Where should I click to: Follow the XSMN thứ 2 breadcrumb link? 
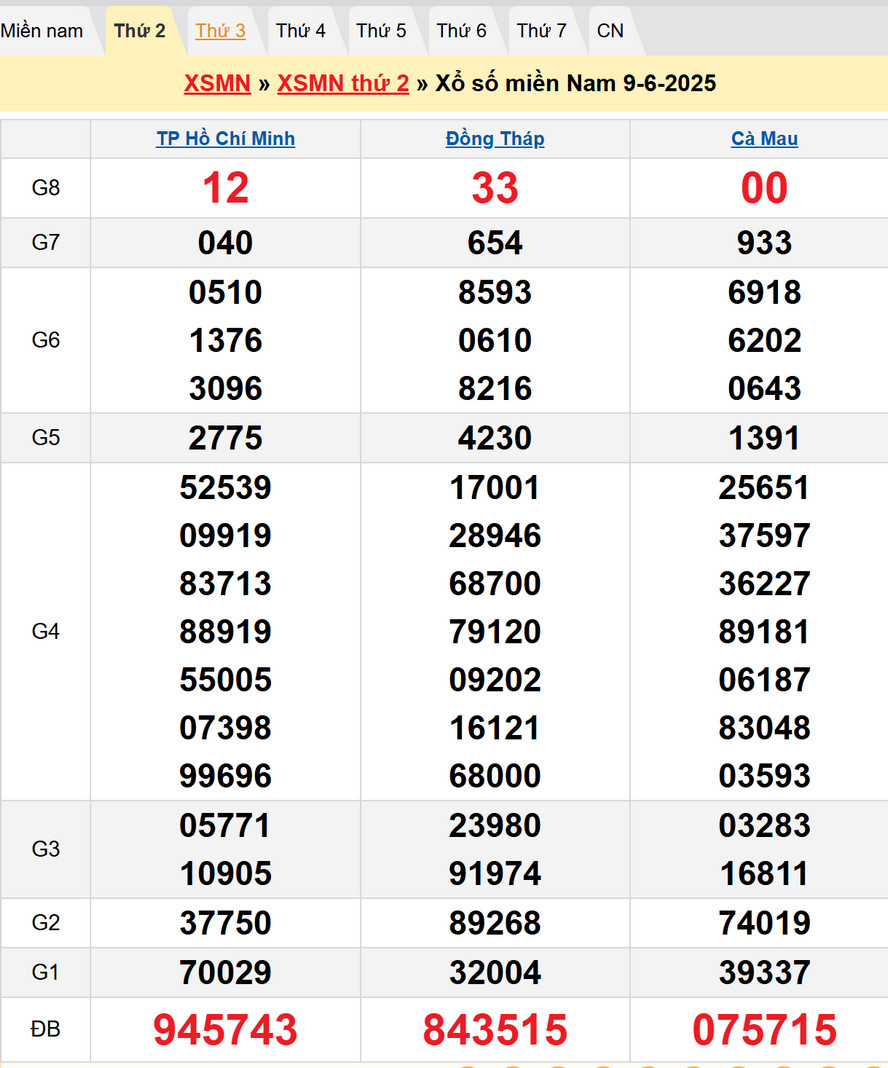343,83
